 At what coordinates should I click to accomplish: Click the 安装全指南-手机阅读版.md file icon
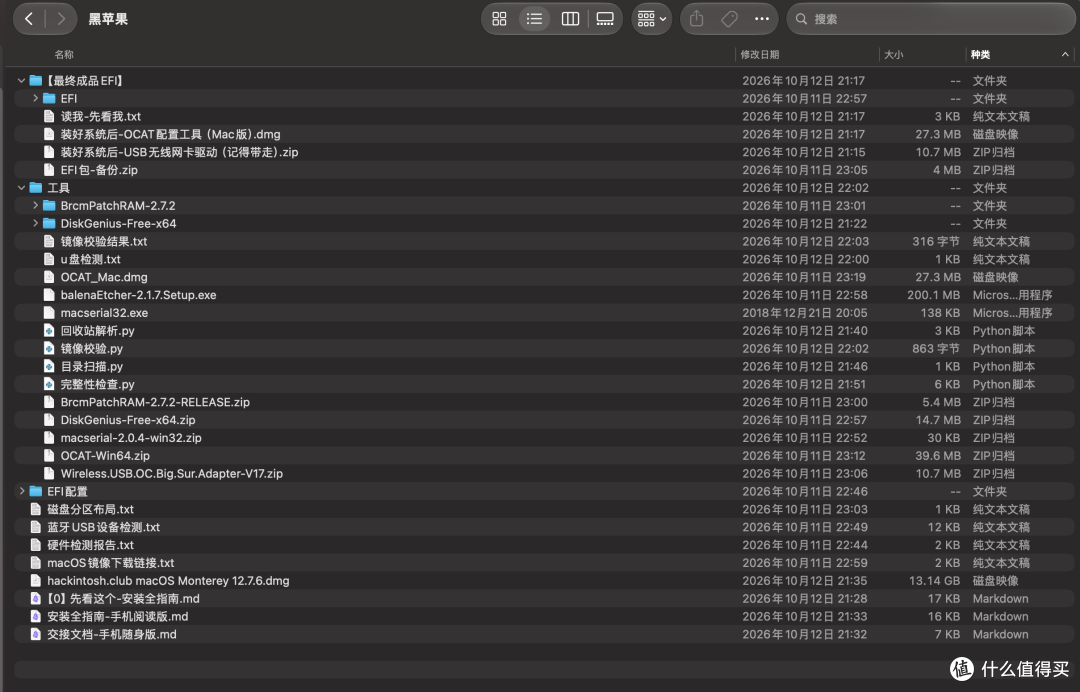[36, 617]
